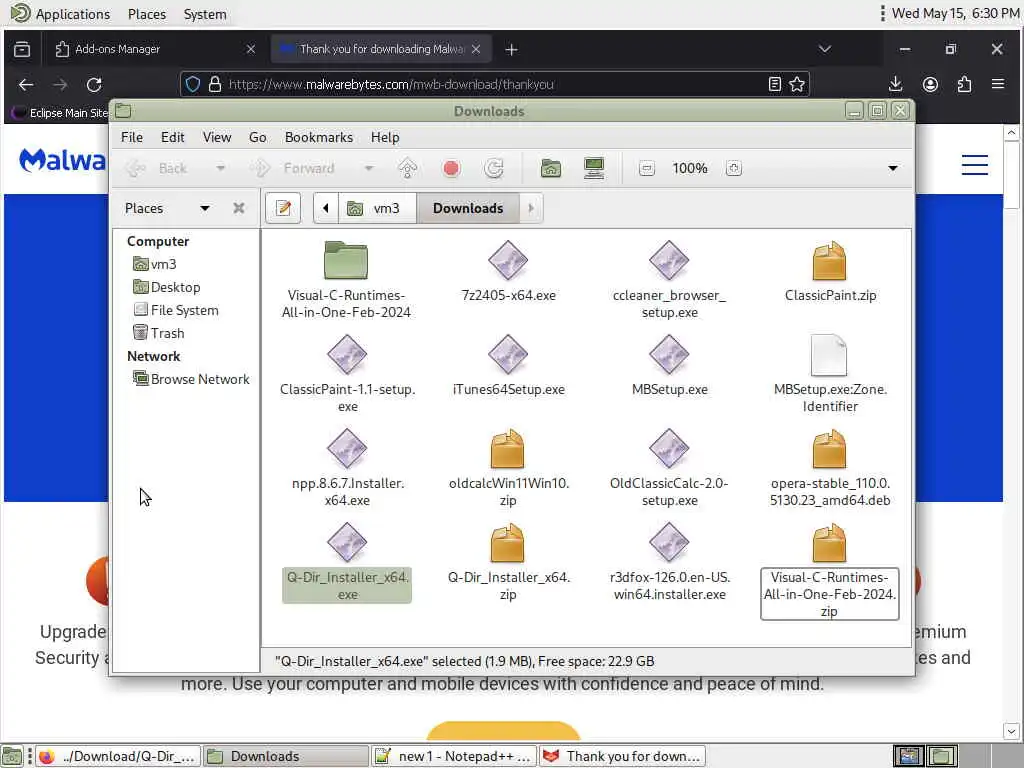Open the File menu
The image size is (1024, 768).
pos(132,137)
